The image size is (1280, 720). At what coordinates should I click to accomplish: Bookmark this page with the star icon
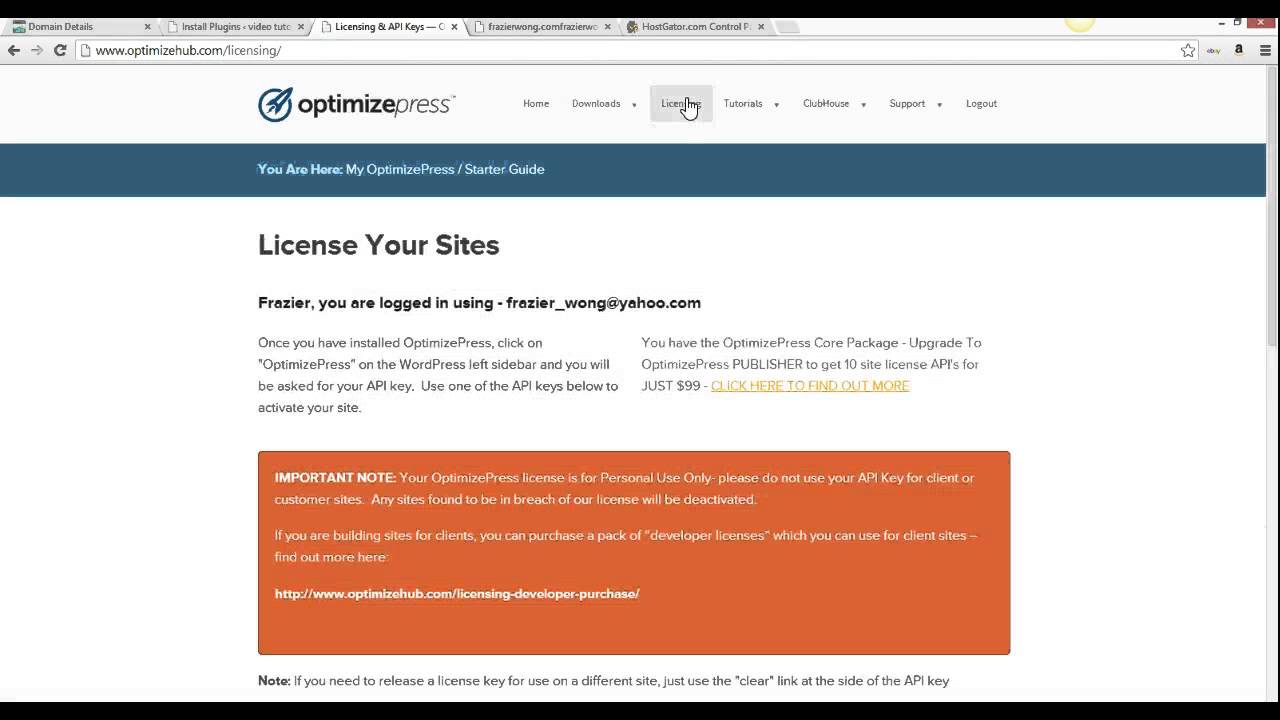point(1188,50)
